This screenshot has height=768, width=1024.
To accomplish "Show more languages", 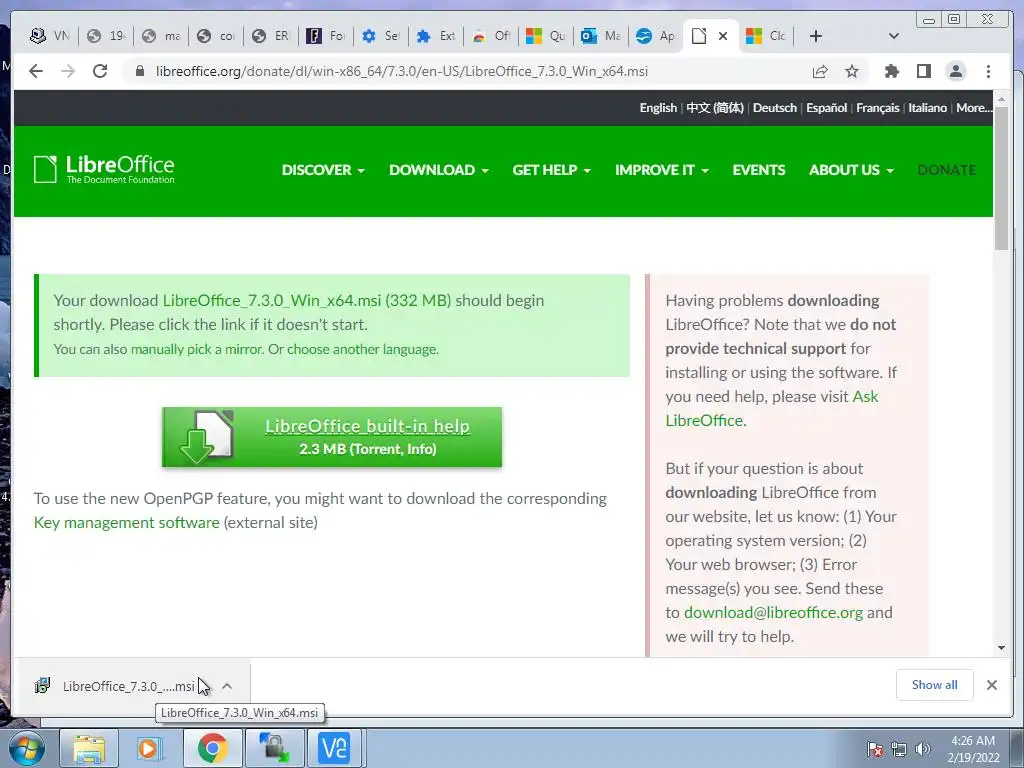I will point(974,108).
